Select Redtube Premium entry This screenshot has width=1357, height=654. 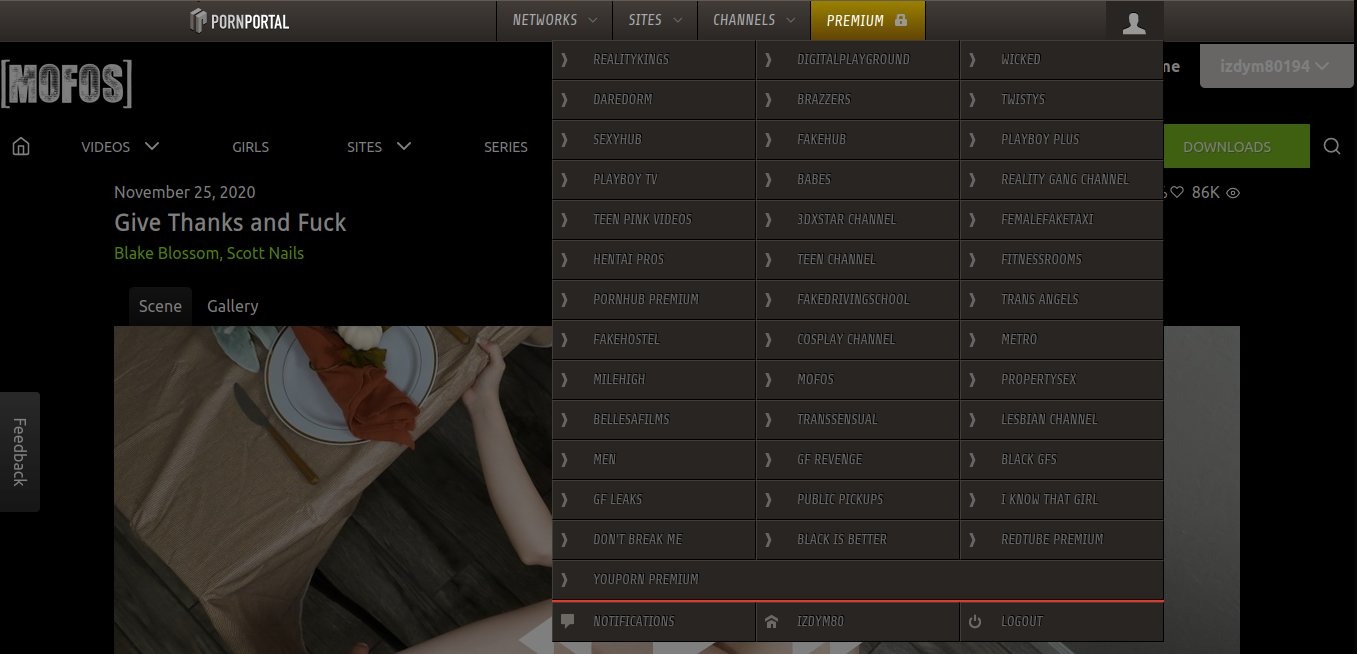pos(1062,539)
